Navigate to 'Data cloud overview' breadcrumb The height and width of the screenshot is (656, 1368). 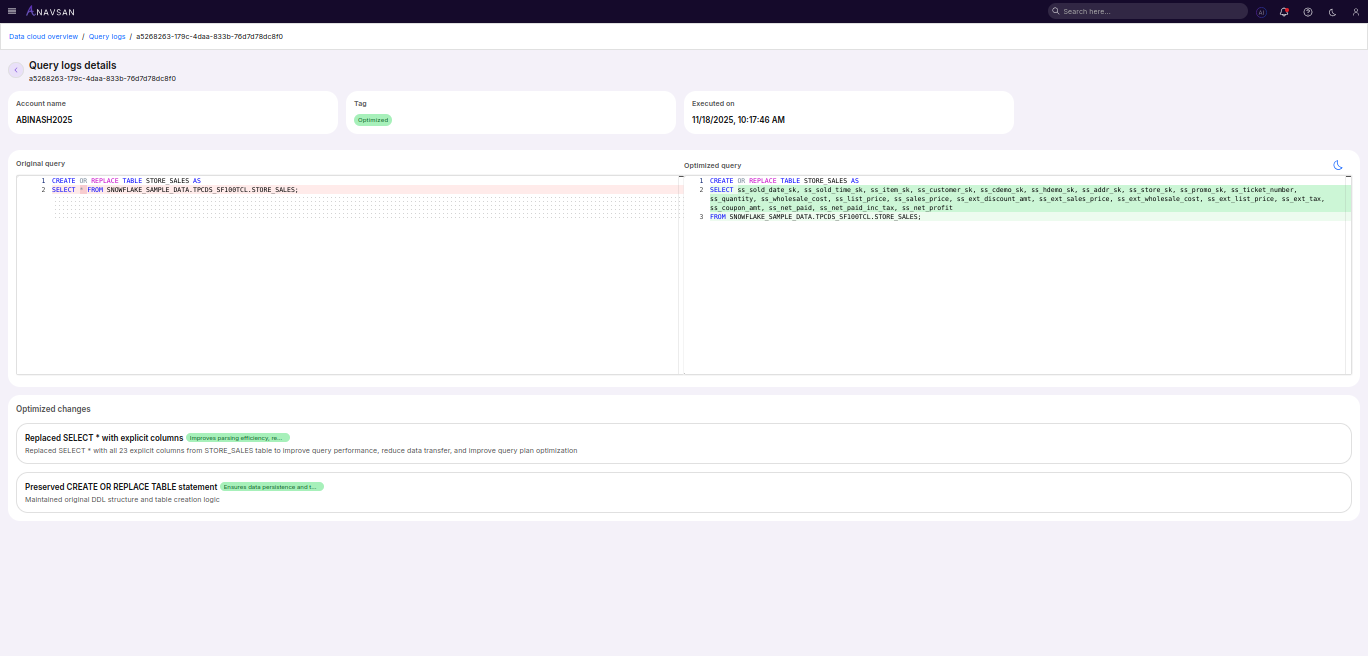(43, 36)
